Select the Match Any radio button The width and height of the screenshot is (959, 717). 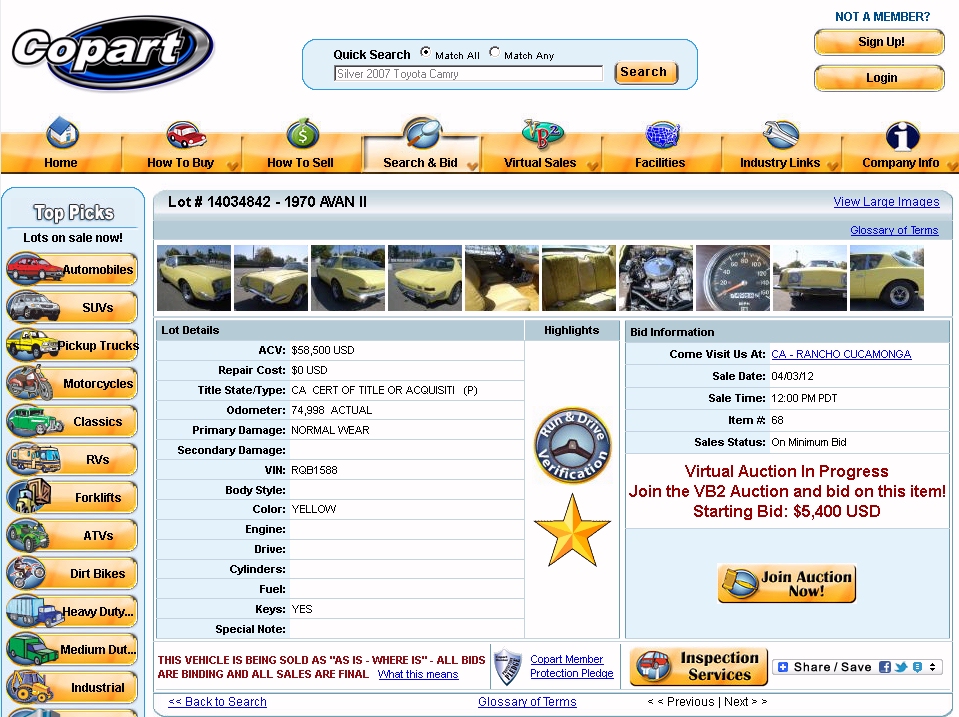(494, 53)
